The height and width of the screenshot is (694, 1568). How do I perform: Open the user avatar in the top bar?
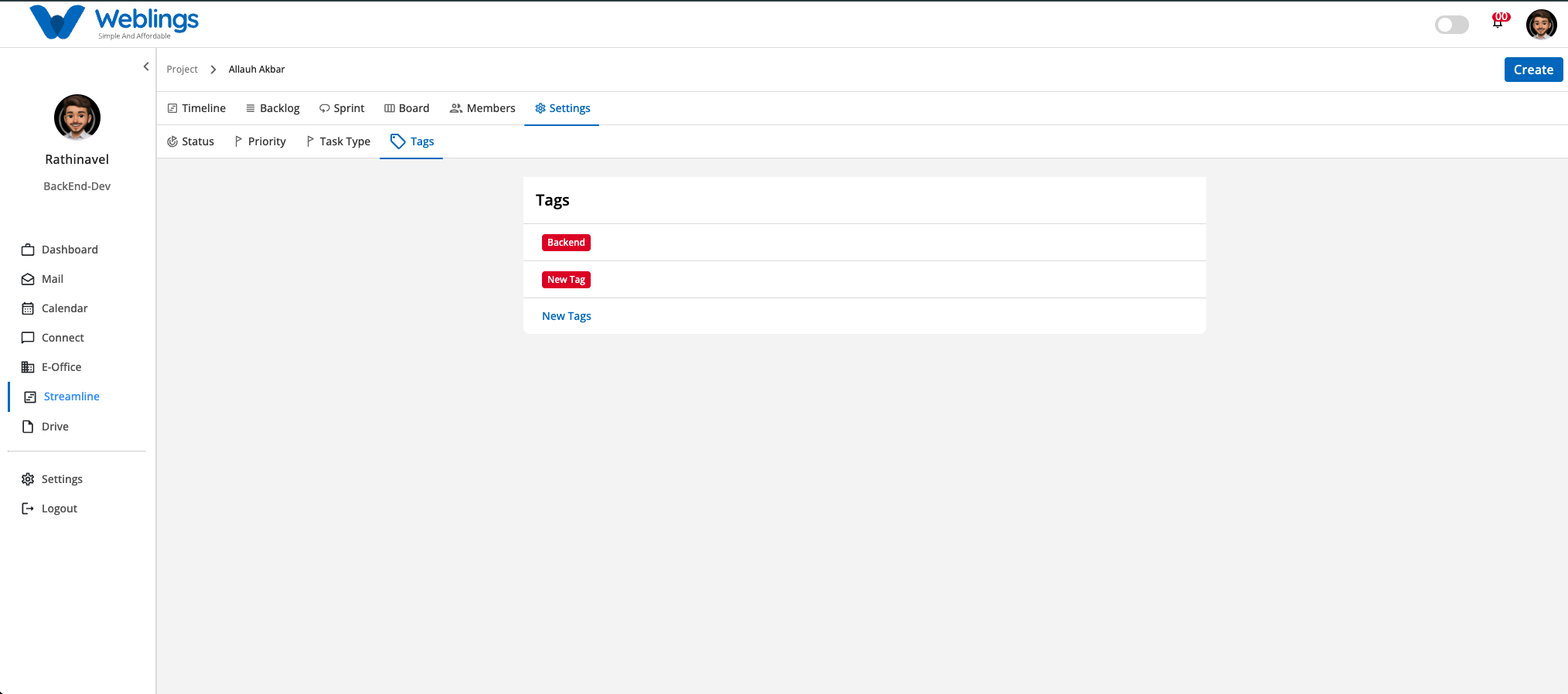pos(1541,25)
